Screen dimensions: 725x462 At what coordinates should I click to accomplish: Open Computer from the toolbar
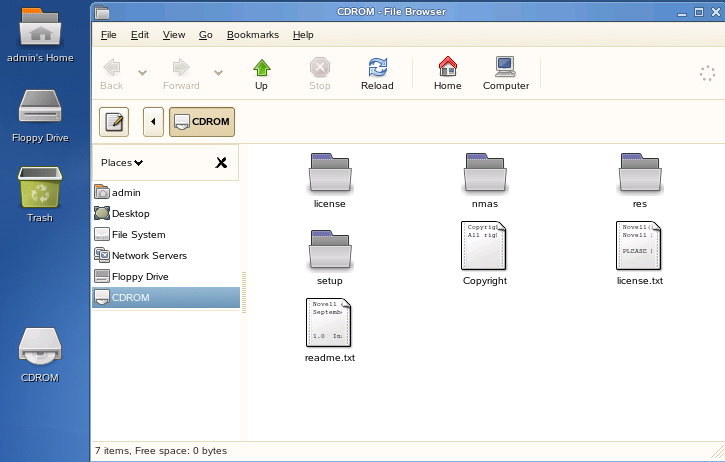tap(506, 74)
